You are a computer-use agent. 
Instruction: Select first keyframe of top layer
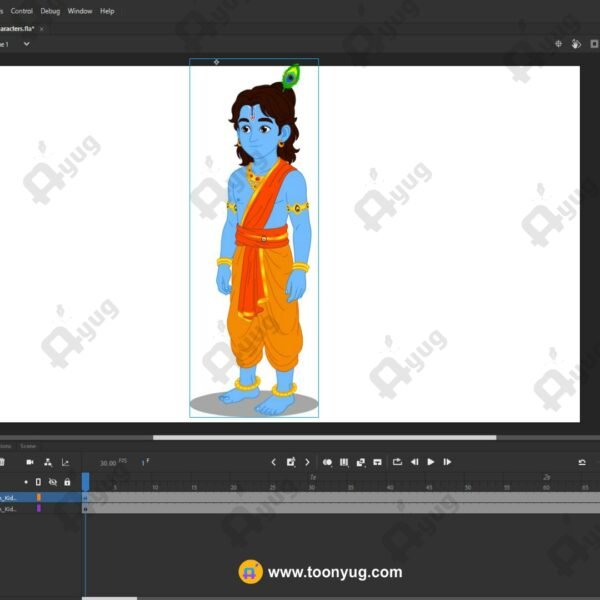coord(85,497)
